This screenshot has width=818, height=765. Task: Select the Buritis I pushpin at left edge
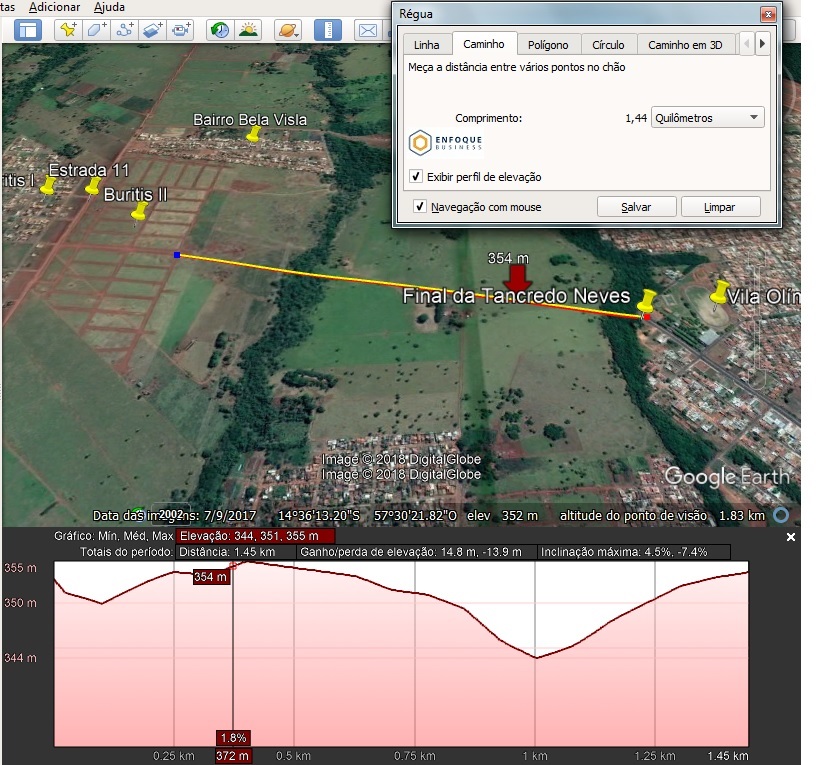point(48,185)
